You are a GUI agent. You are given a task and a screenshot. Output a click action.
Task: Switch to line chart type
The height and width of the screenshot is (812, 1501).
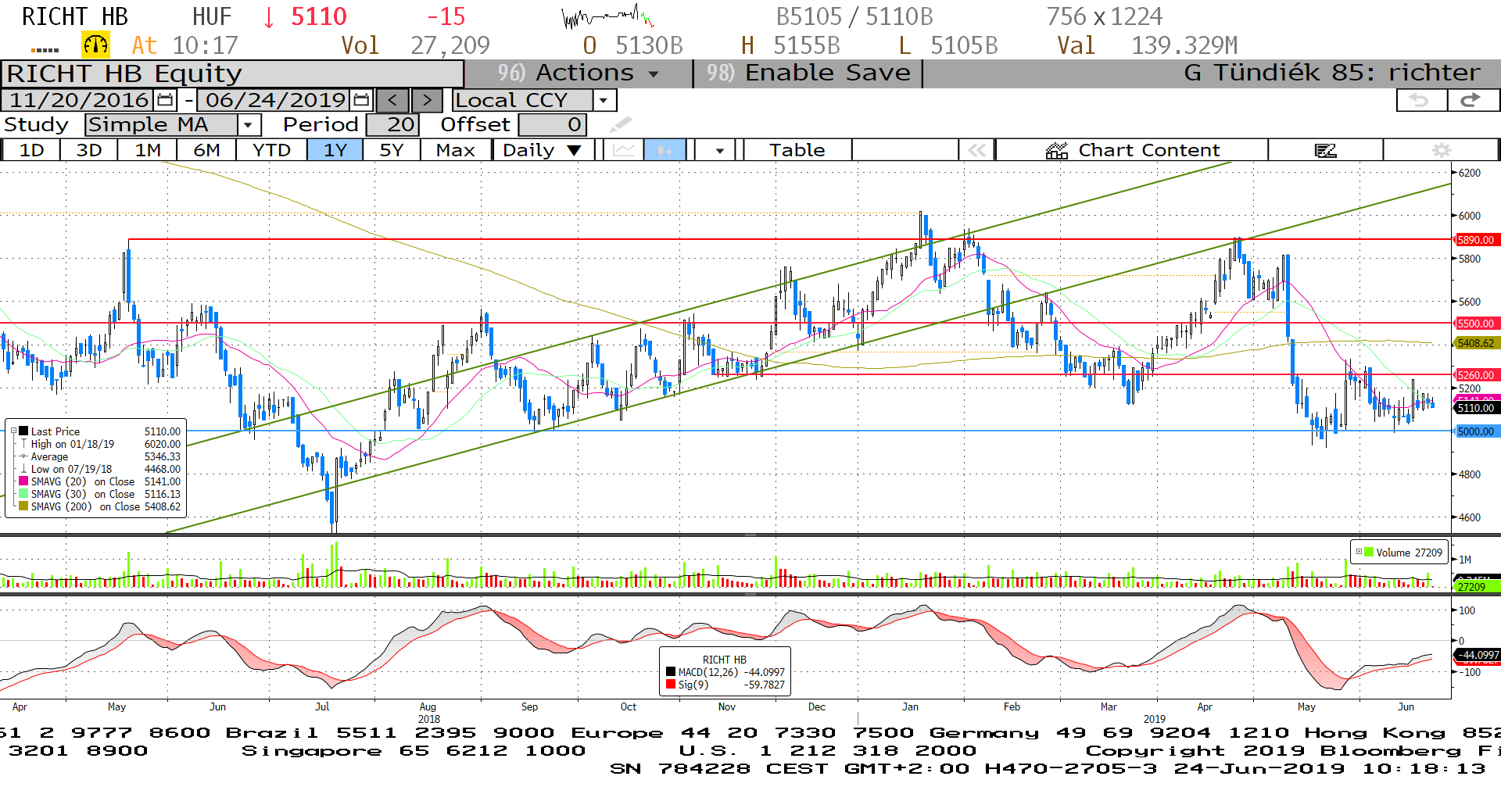[623, 150]
